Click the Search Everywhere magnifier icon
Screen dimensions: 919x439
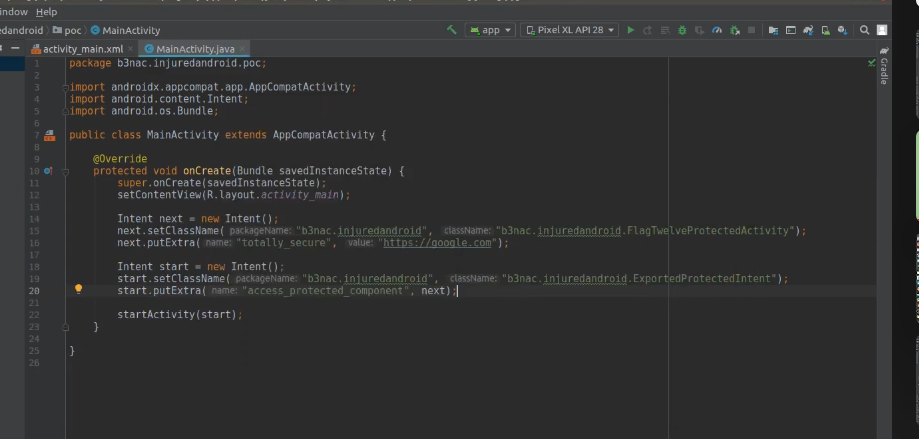click(x=864, y=30)
